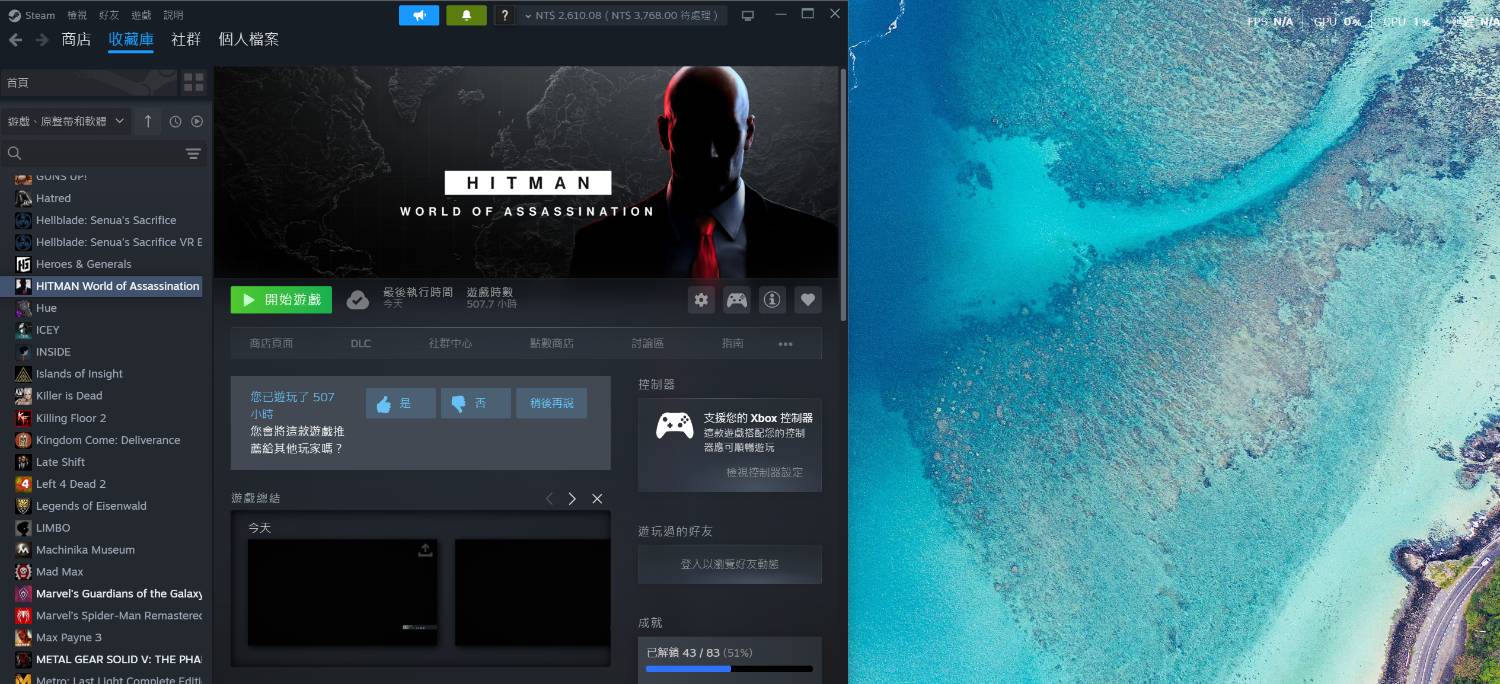Dismiss the 遊戲總結 section with the X

pos(597,498)
